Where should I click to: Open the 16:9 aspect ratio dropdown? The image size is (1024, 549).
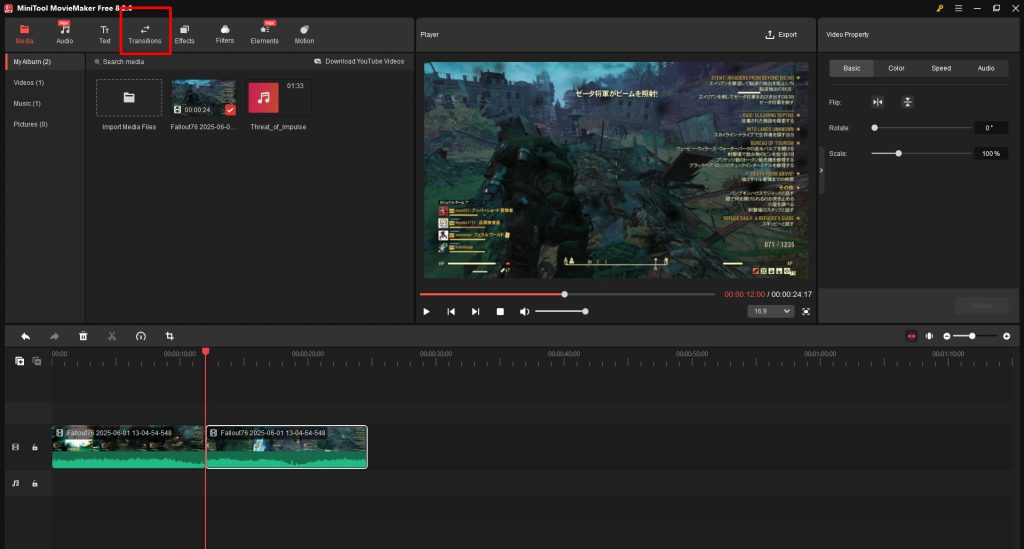(x=771, y=311)
